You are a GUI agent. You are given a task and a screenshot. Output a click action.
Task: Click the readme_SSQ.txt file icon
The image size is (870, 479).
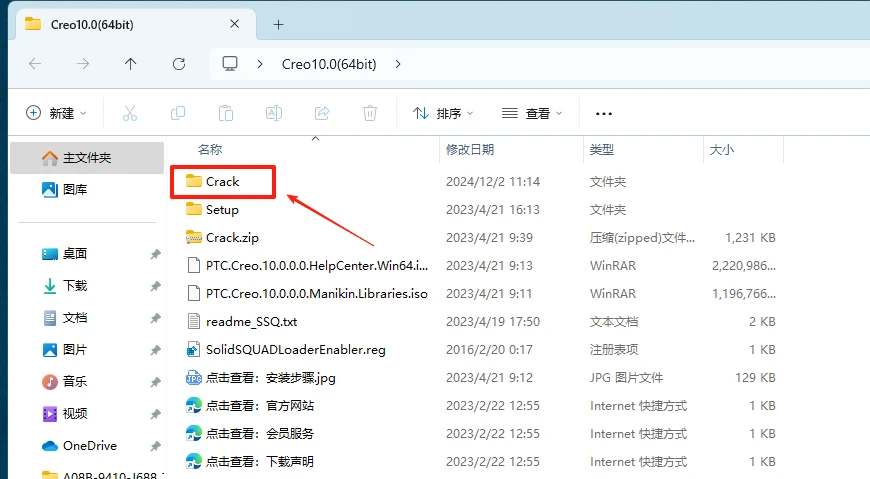[194, 321]
